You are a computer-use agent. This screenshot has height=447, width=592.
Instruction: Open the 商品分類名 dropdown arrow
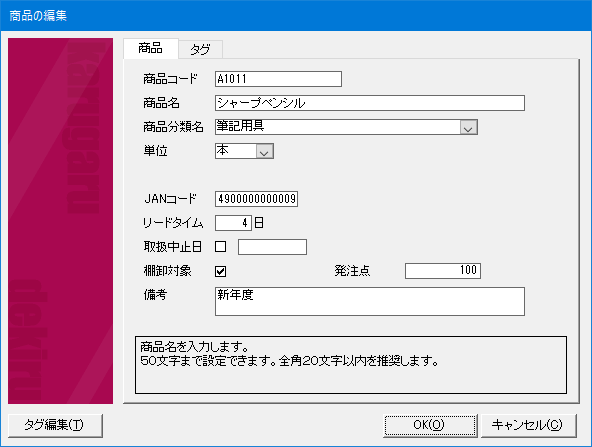468,127
